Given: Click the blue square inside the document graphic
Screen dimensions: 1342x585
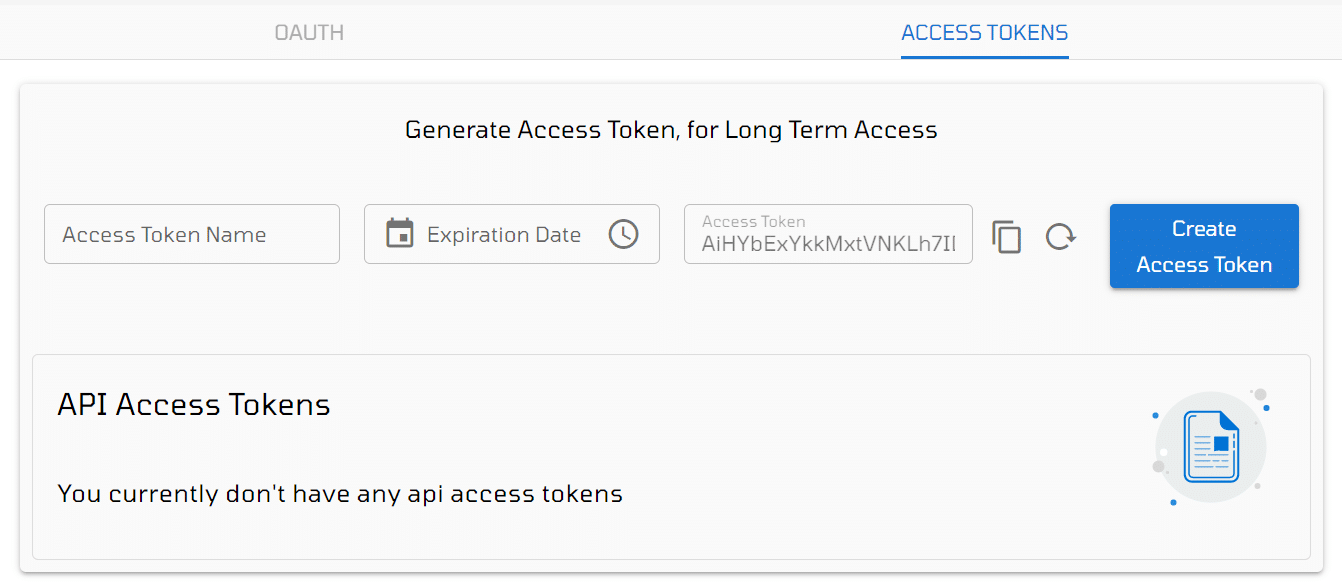Looking at the screenshot, I should pos(1220,443).
